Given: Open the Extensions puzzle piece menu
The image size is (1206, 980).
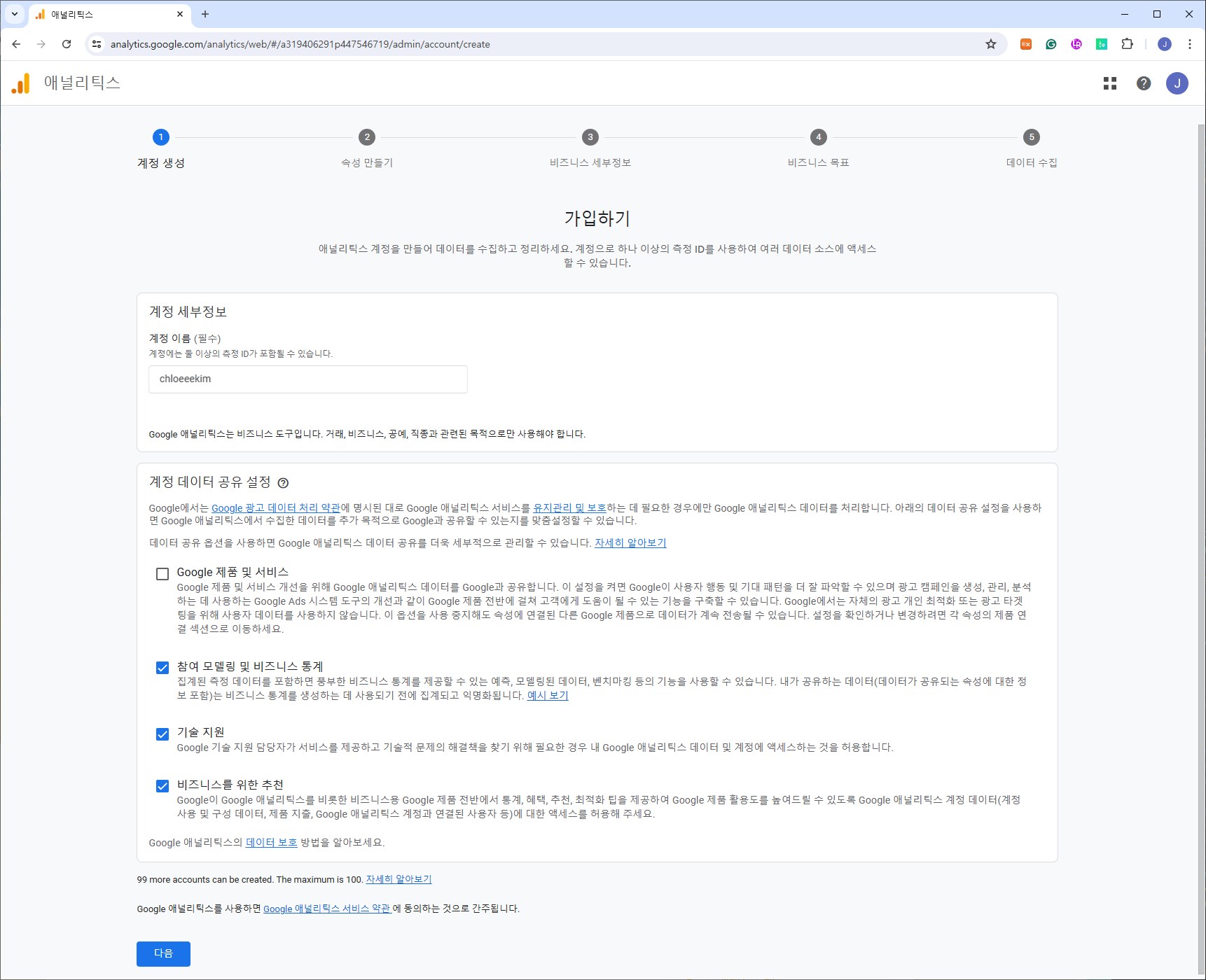Looking at the screenshot, I should (x=1127, y=44).
